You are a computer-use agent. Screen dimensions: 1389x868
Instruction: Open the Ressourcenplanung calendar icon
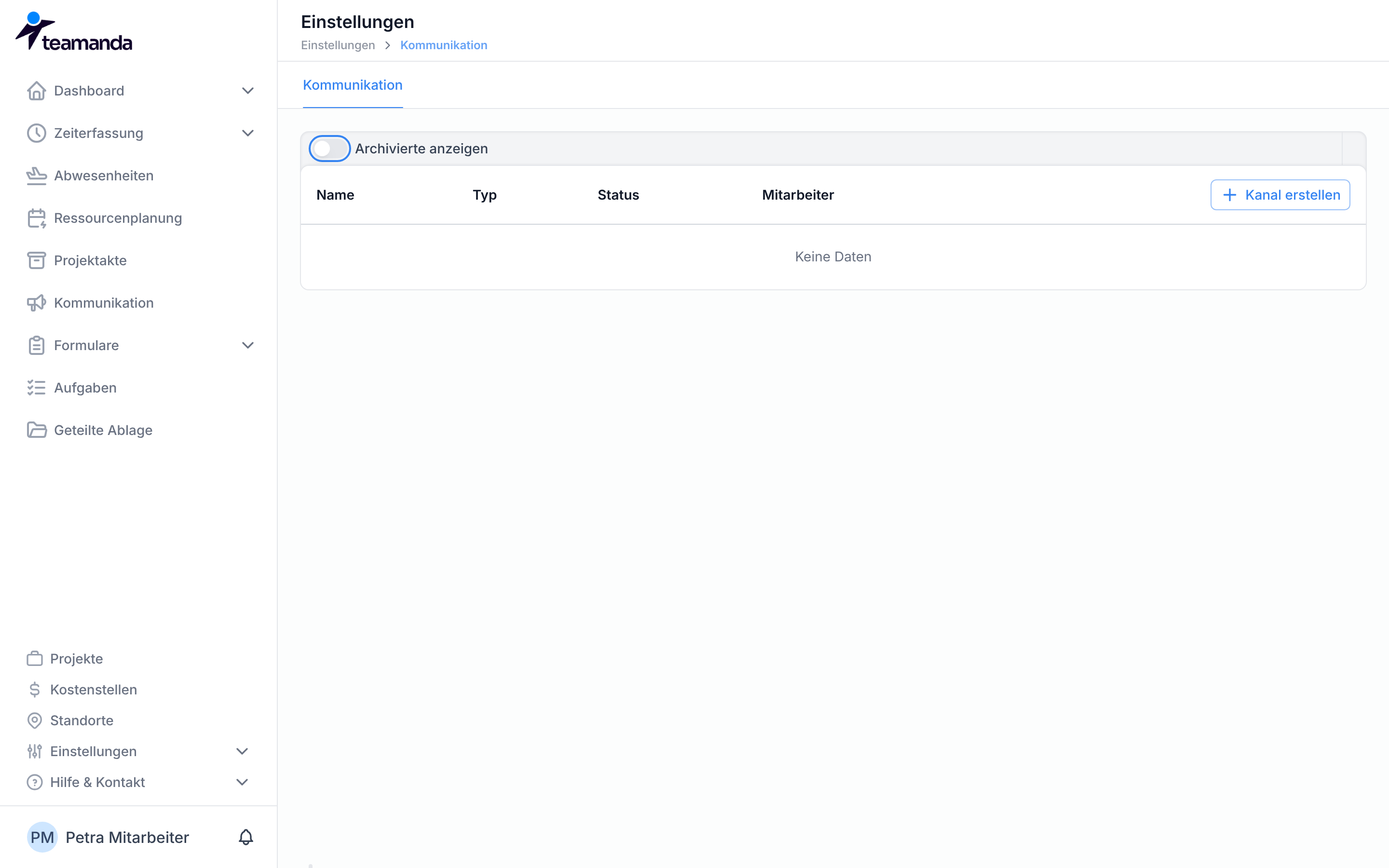tap(37, 218)
